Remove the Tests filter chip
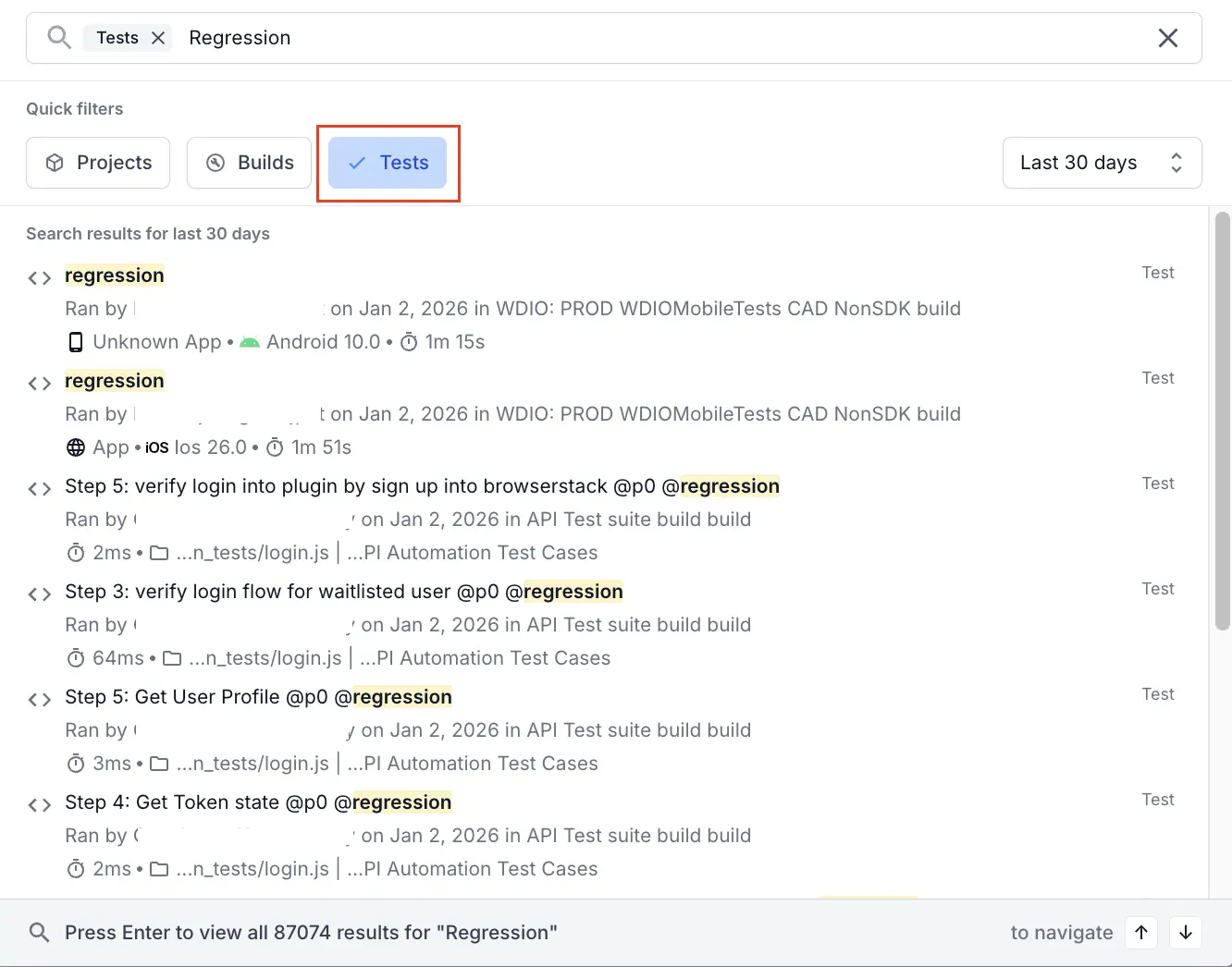Viewport: 1232px width, 967px height. coord(158,38)
